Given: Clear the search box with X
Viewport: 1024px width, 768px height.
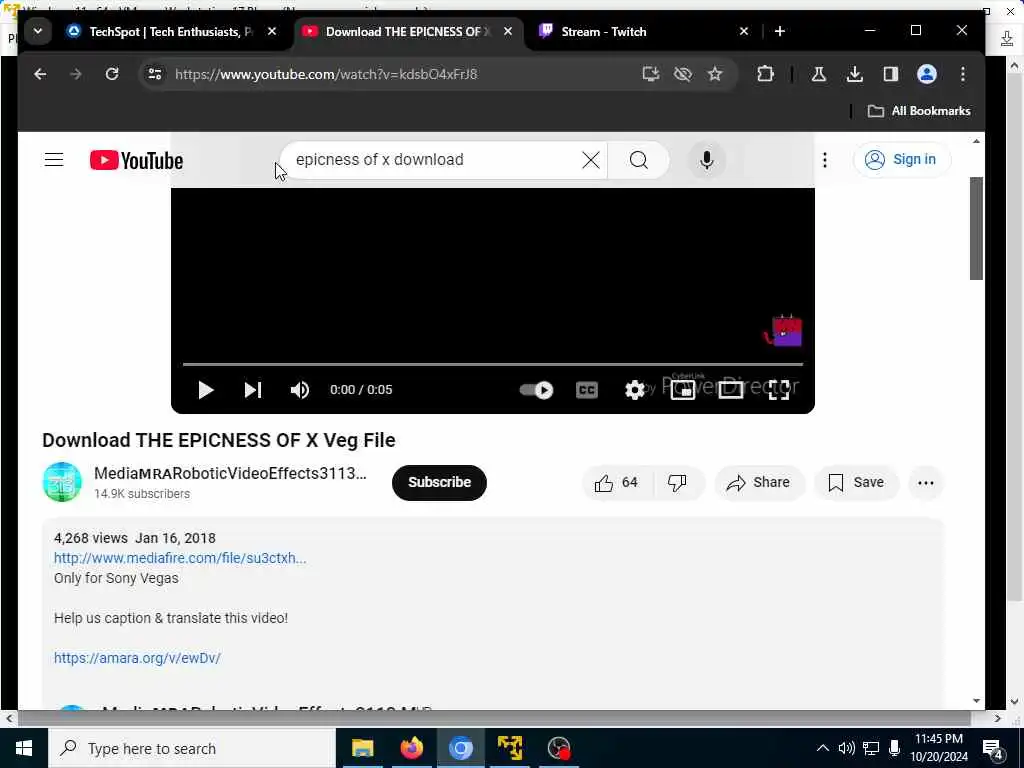Looking at the screenshot, I should [590, 160].
